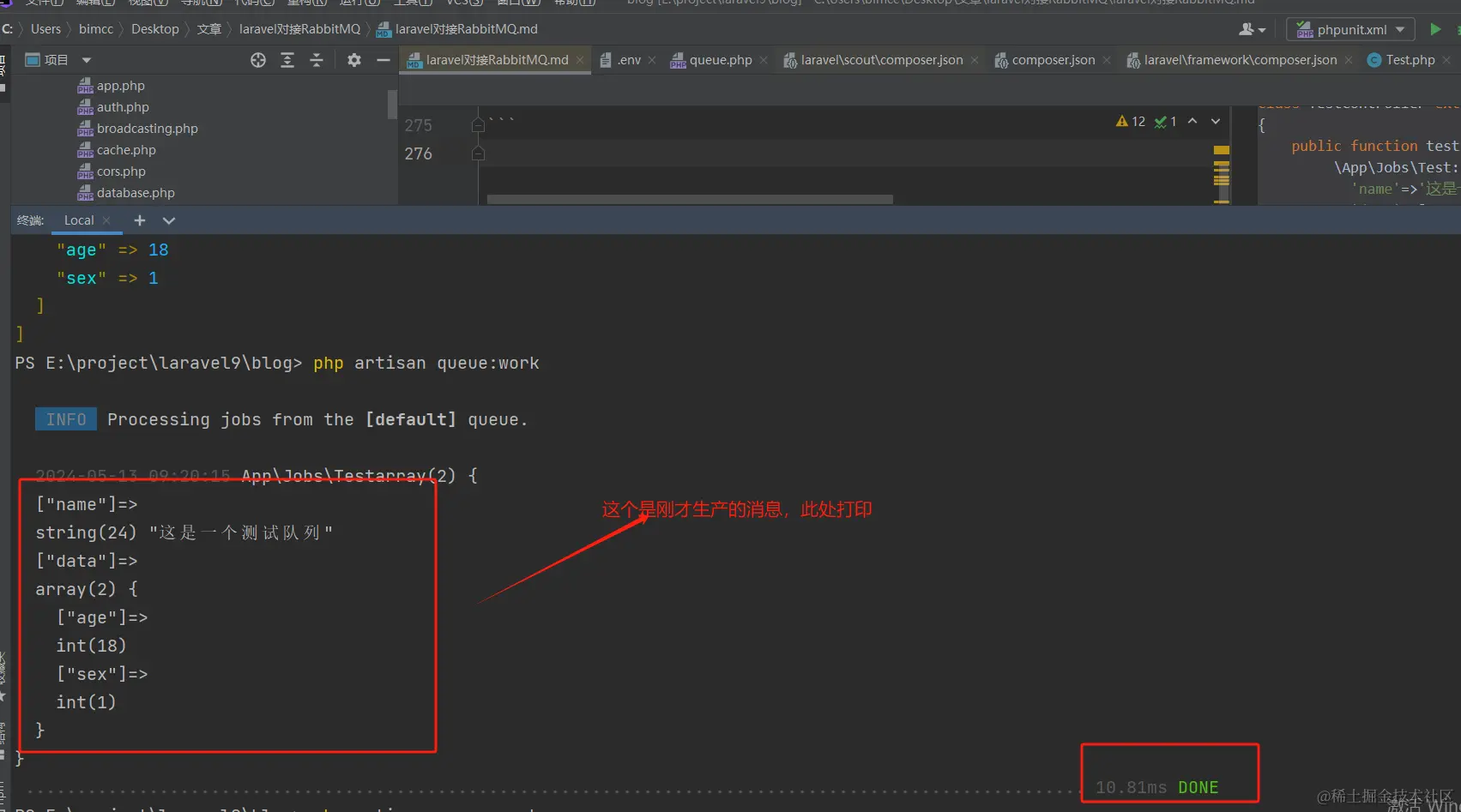Click the project panel vertical scrollbar
The image size is (1461, 812).
[x=392, y=105]
